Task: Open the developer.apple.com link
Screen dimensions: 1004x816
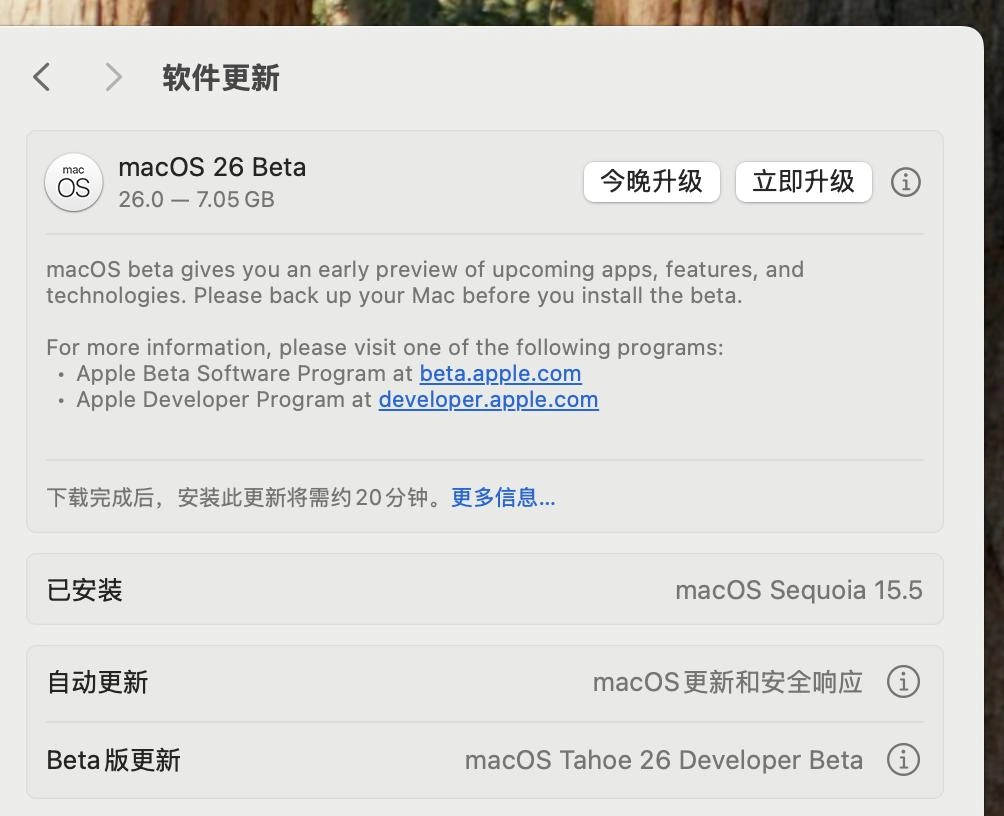Action: click(x=488, y=399)
